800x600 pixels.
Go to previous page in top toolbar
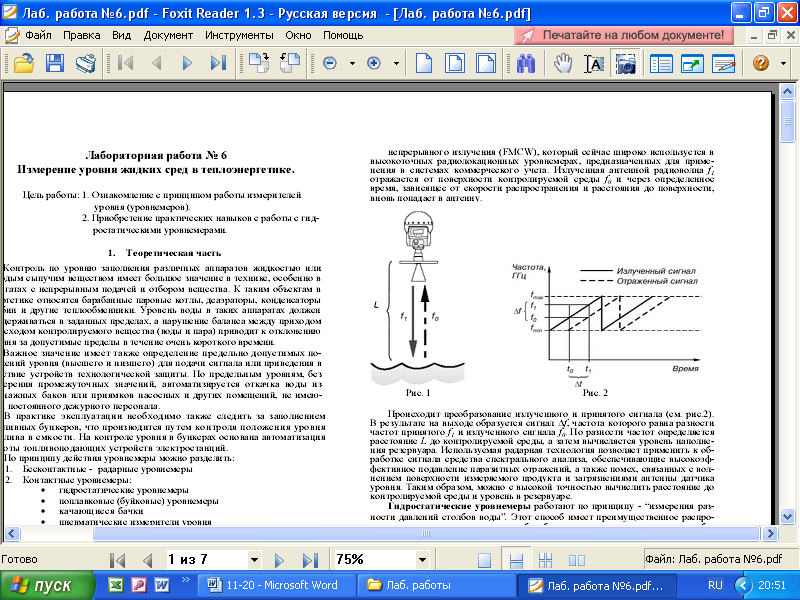pyautogui.click(x=157, y=64)
